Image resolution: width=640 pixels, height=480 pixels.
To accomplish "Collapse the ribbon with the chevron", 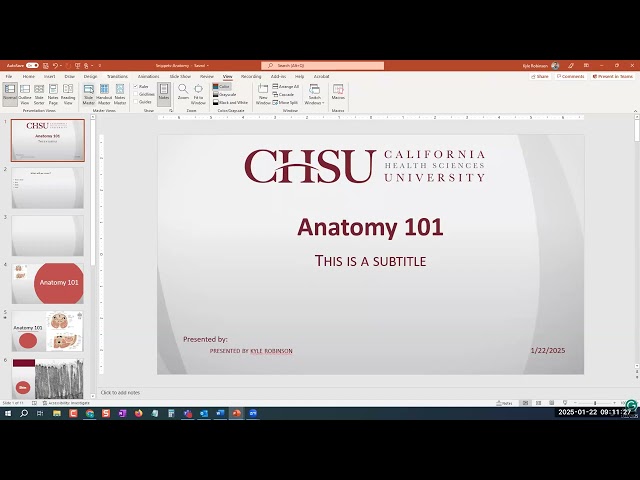I will click(x=635, y=111).
